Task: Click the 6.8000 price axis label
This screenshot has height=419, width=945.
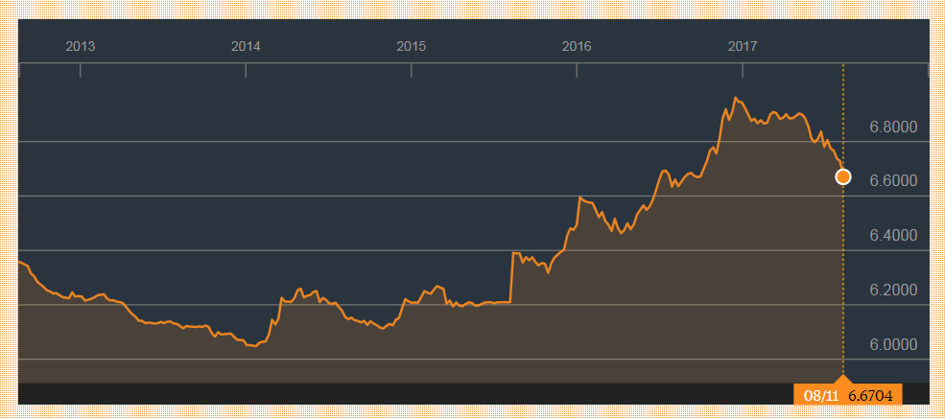Action: (x=893, y=127)
